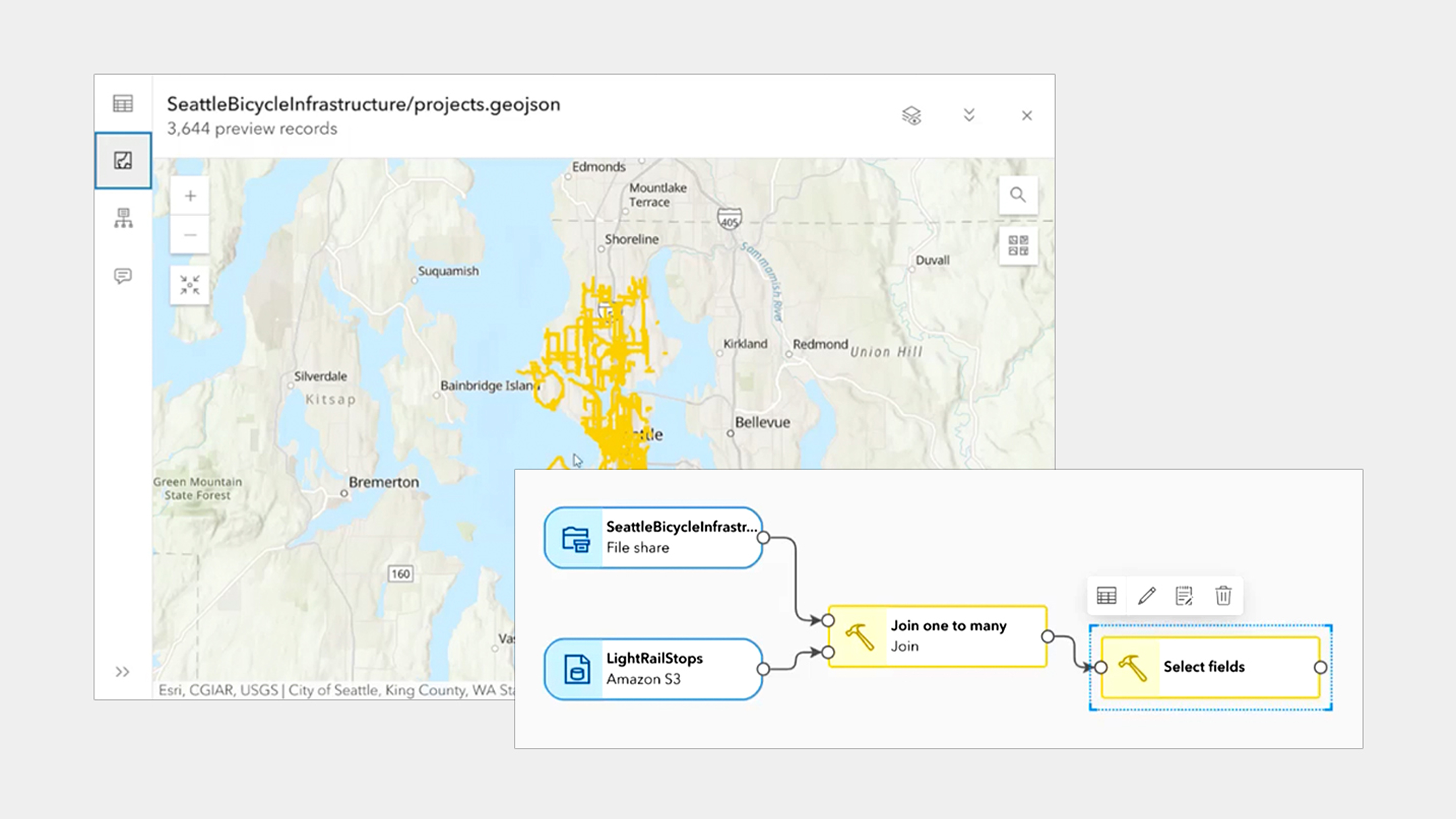Viewport: 1456px width, 819px height.
Task: Open the schema view tab
Action: coord(123,218)
